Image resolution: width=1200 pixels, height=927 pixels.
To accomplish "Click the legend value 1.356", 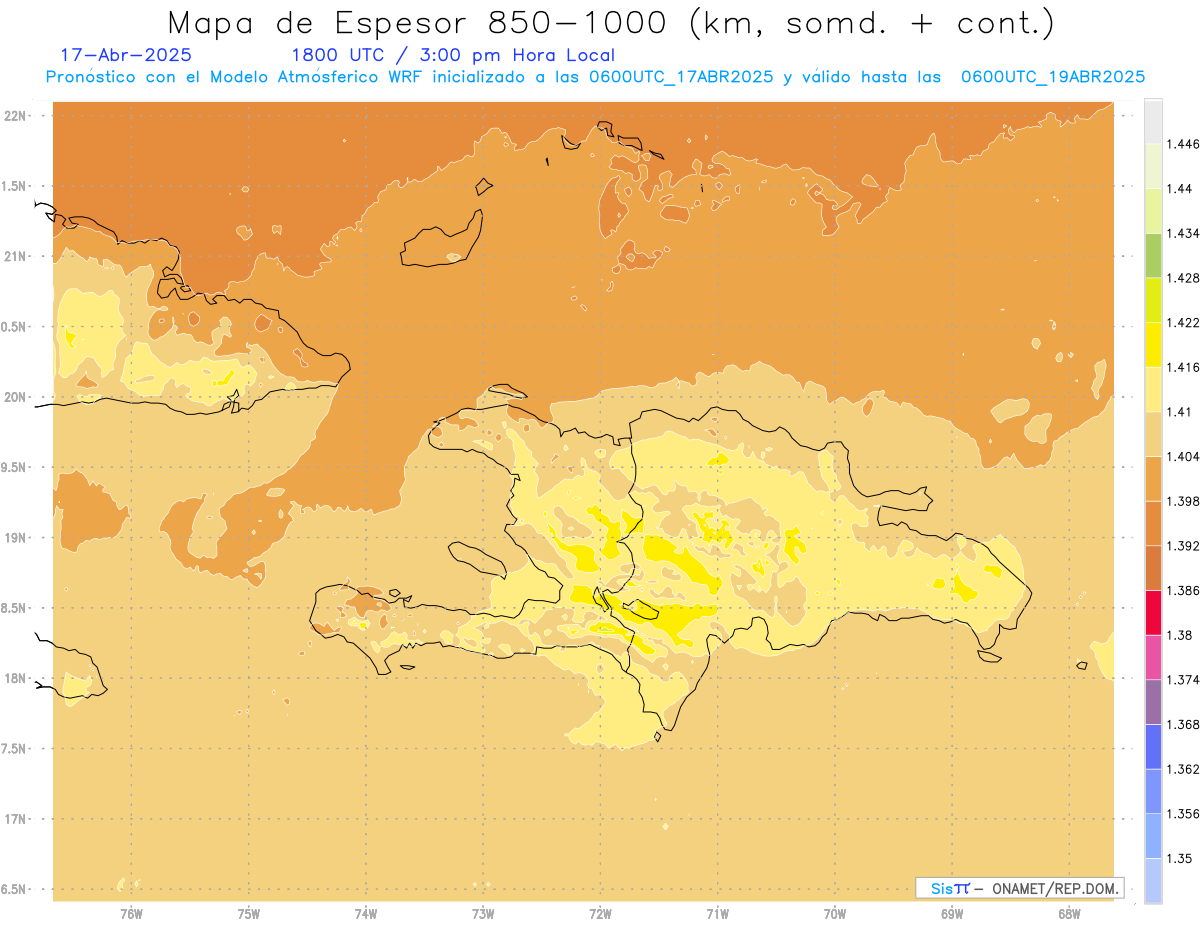I will point(1182,814).
